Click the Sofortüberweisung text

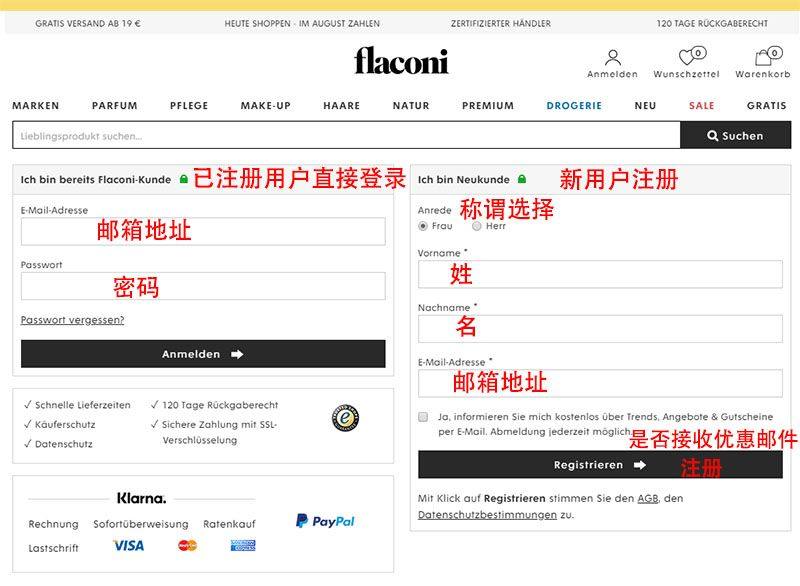(x=141, y=524)
